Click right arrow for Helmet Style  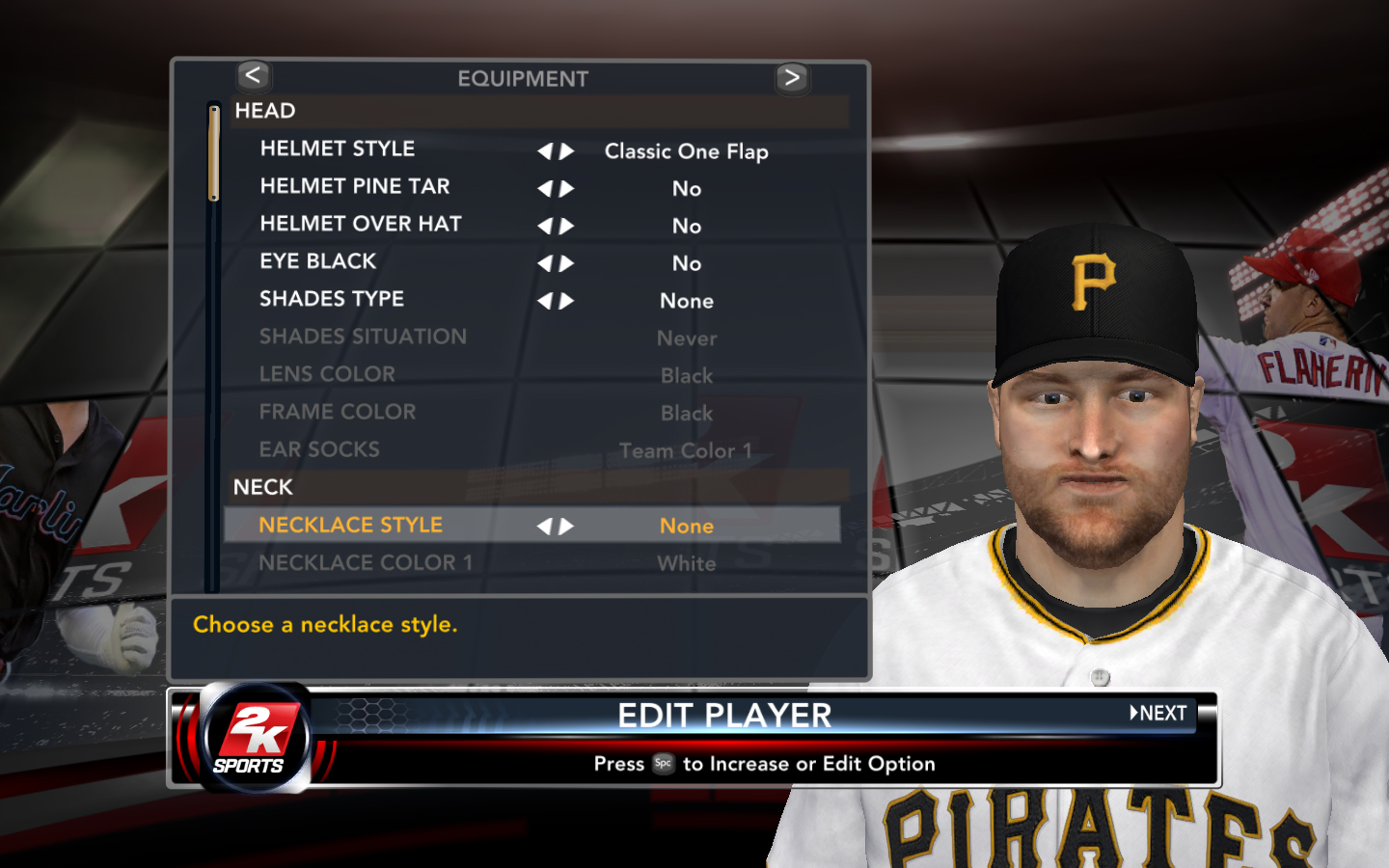click(567, 151)
